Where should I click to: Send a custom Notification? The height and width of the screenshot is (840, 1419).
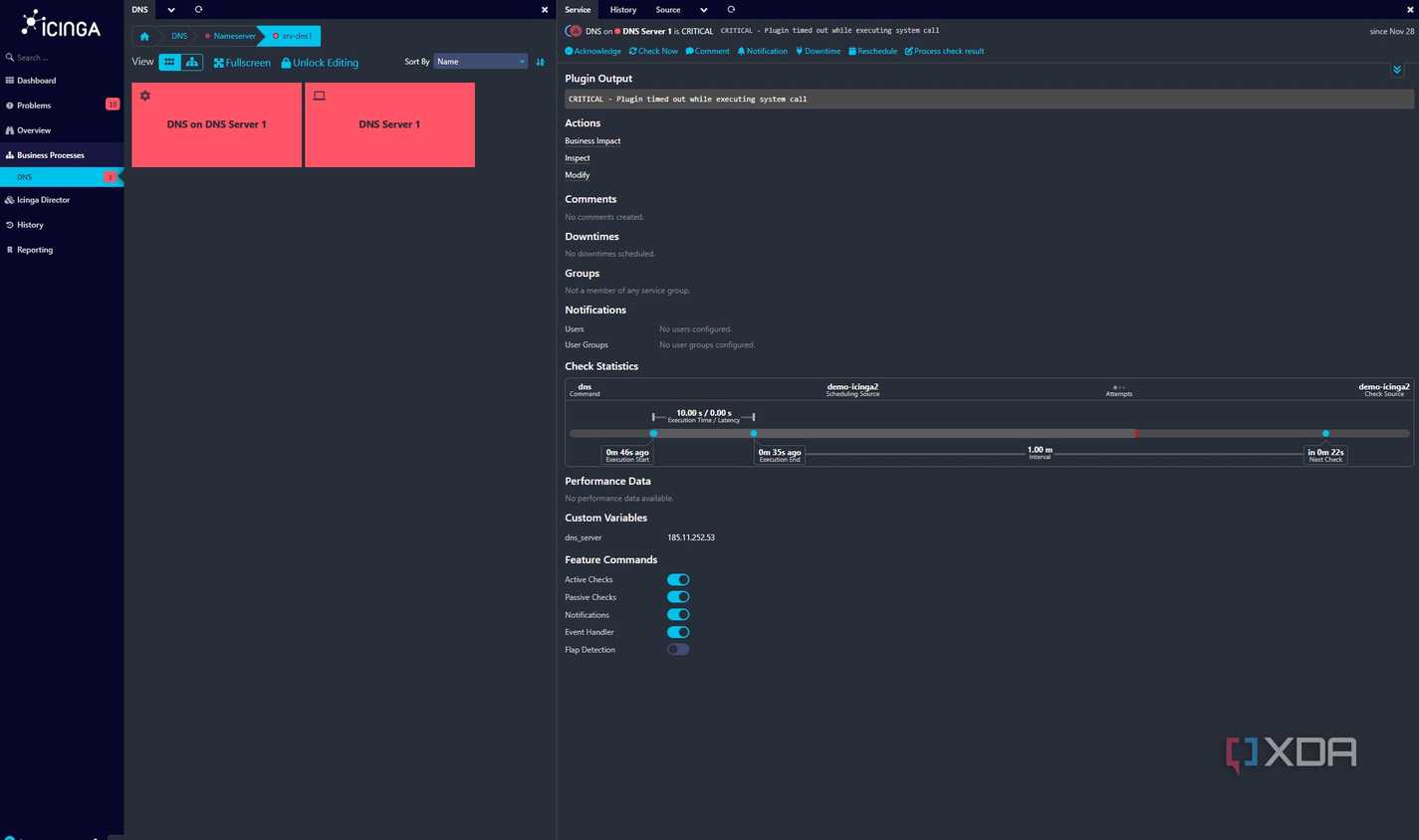[762, 51]
